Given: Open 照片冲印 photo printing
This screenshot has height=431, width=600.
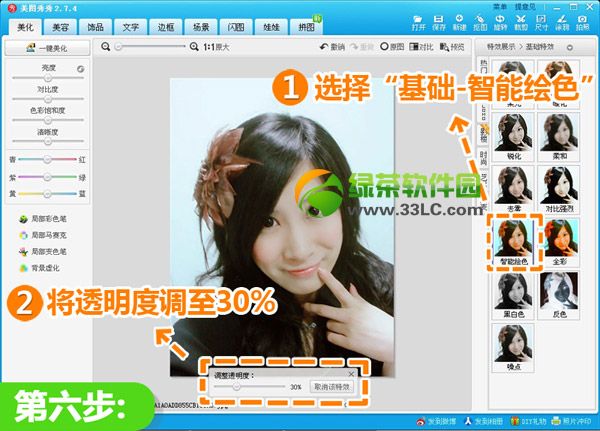Looking at the screenshot, I should point(571,421).
